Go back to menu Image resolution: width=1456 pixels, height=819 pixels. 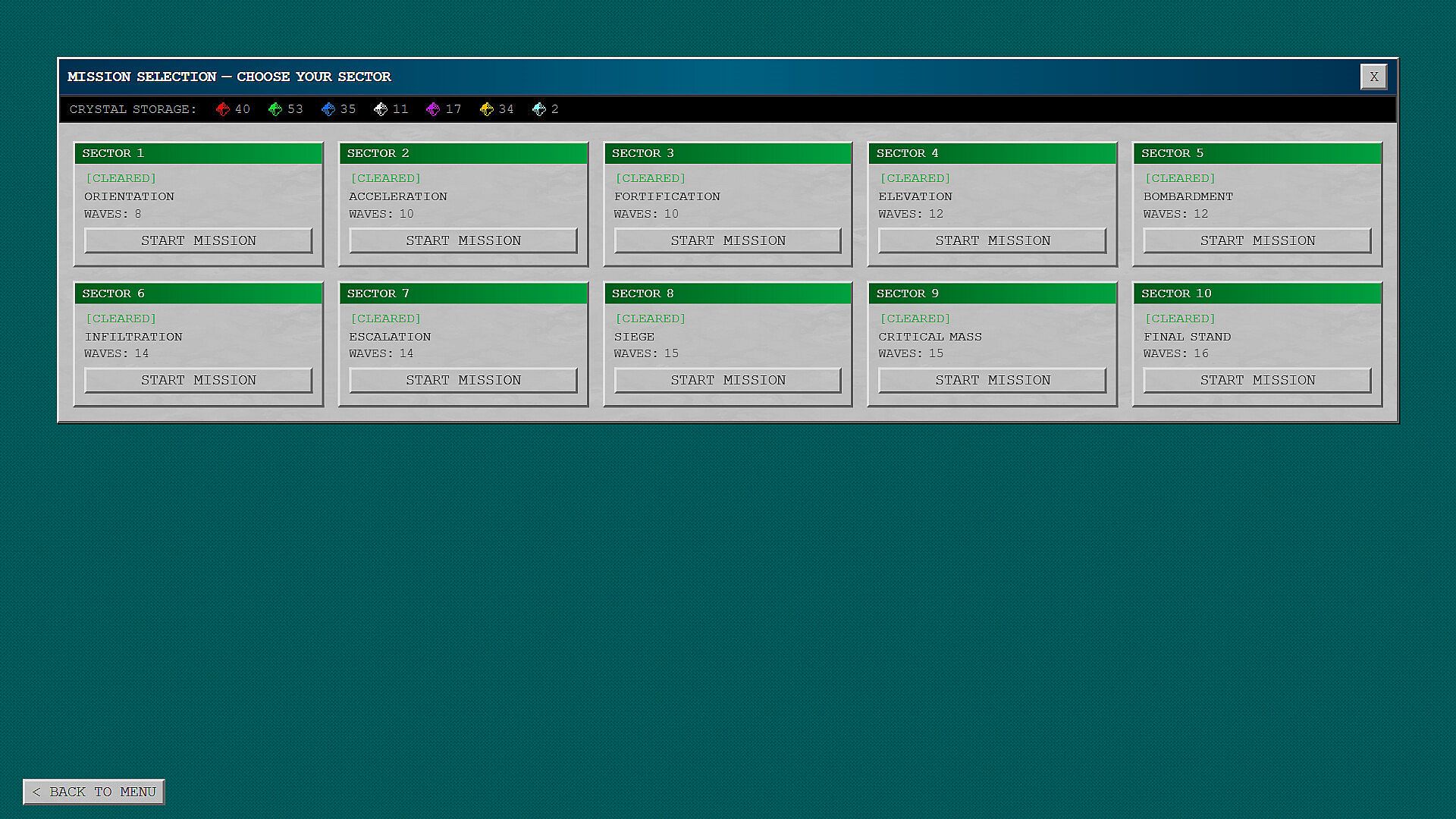94,792
